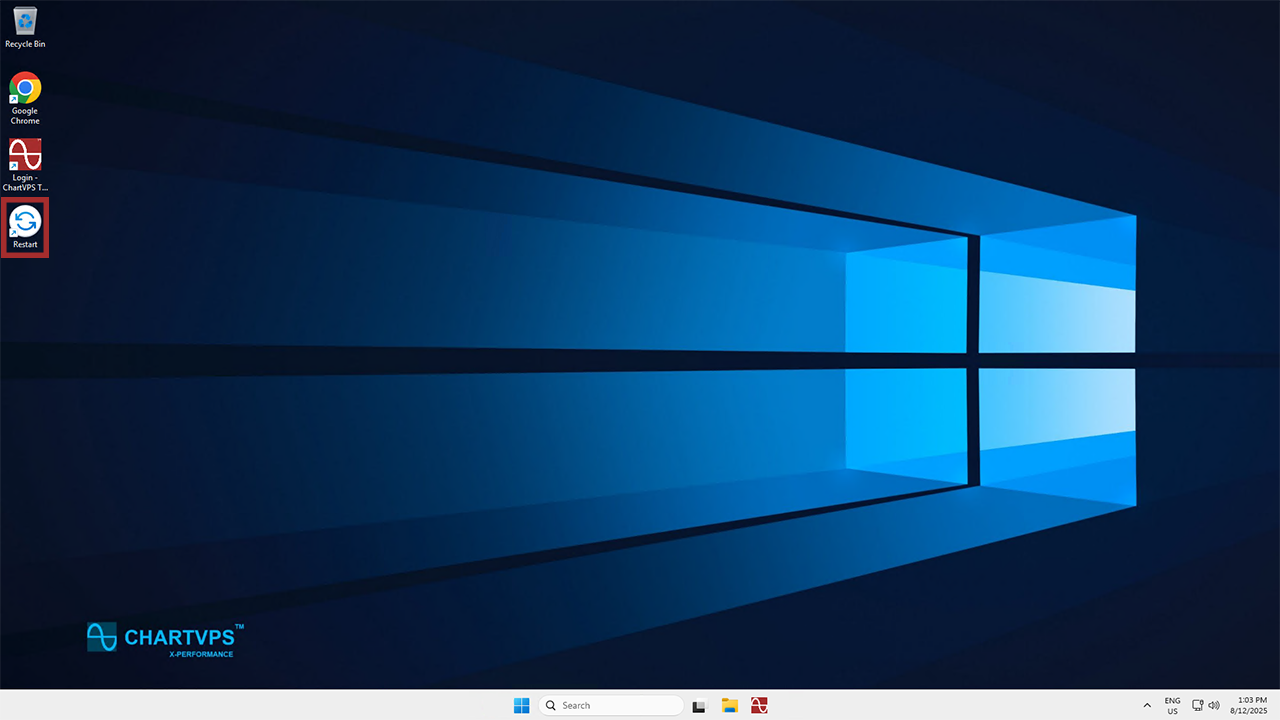The width and height of the screenshot is (1280, 720).
Task: Click the "Google Chrome" text label
Action: coord(25,116)
